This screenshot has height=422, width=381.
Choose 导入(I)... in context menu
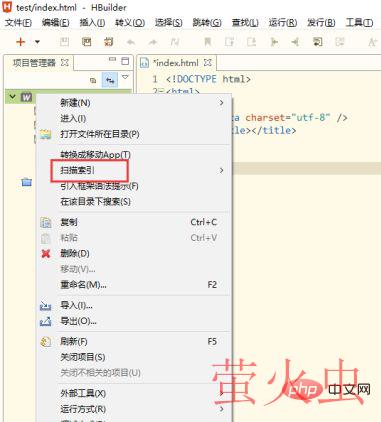pyautogui.click(x=134, y=305)
